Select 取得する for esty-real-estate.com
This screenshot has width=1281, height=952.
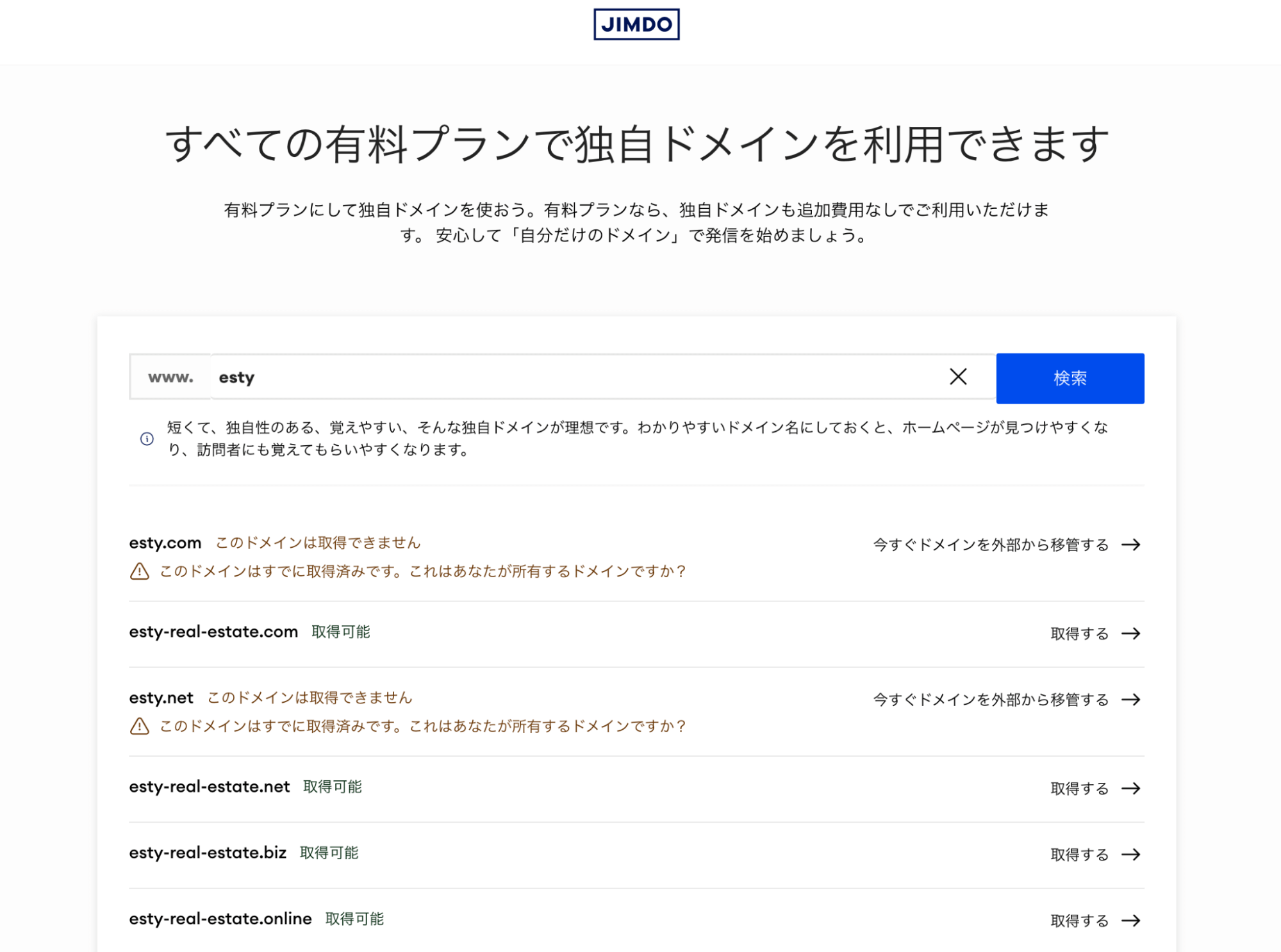coord(1079,634)
